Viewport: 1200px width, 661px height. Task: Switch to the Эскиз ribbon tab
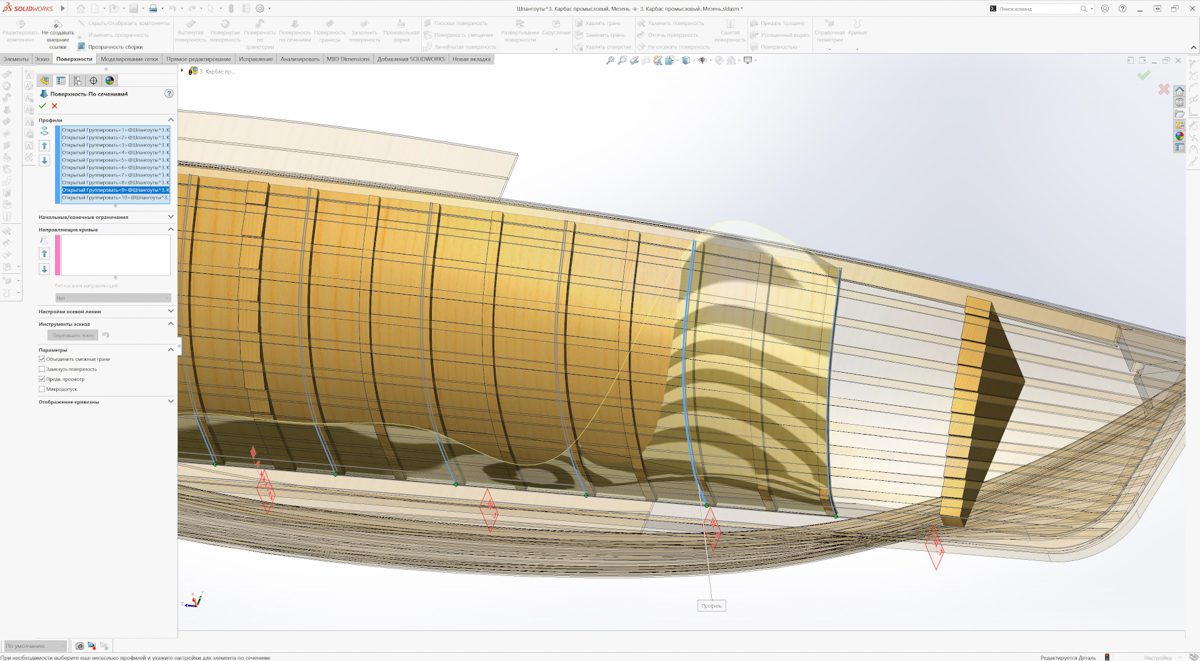(x=42, y=59)
